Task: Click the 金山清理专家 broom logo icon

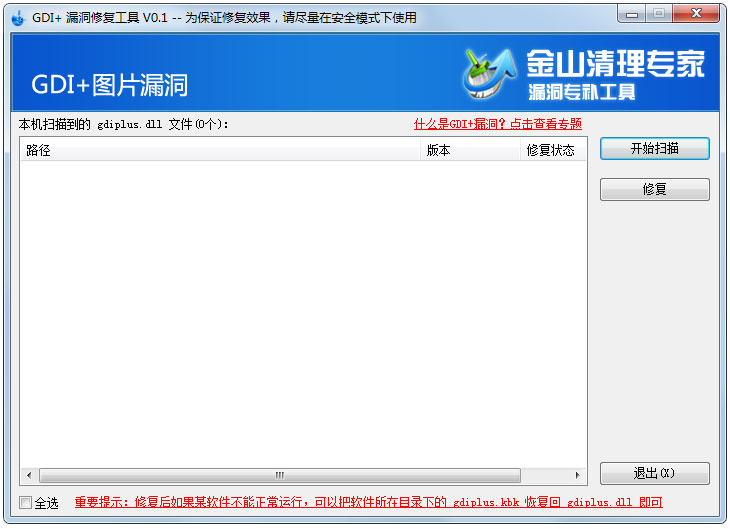Action: coord(490,74)
